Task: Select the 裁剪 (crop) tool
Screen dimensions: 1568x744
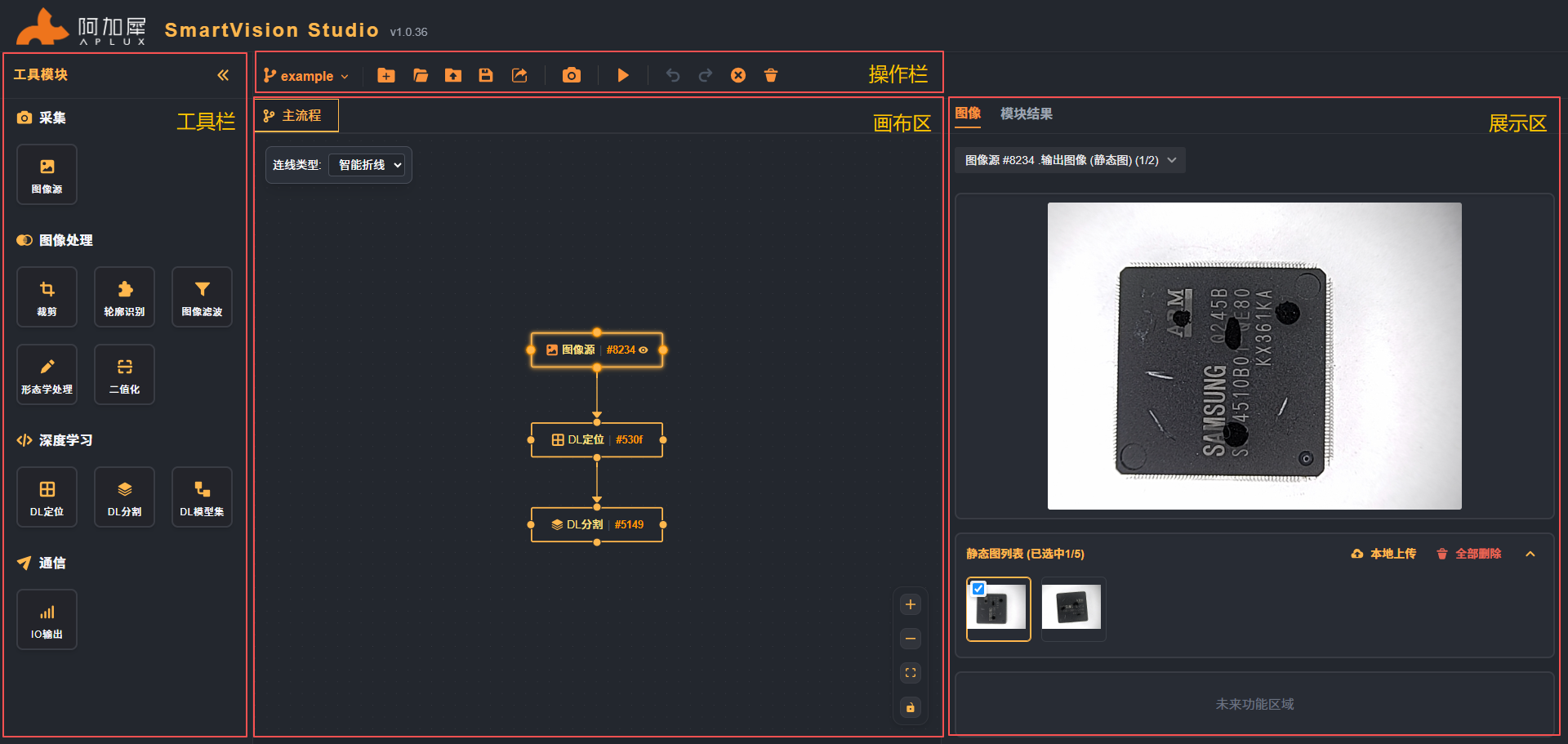Action: click(x=47, y=296)
